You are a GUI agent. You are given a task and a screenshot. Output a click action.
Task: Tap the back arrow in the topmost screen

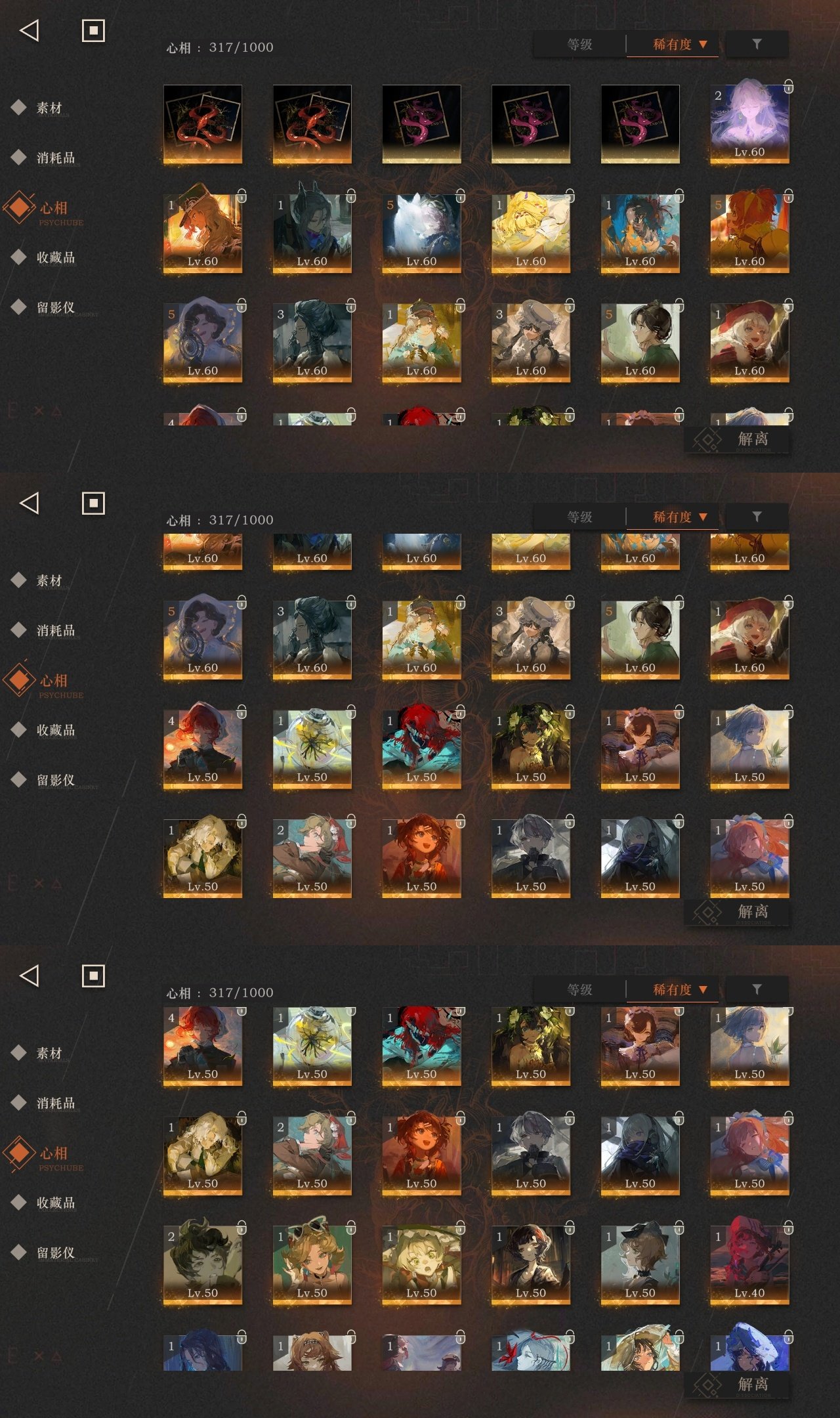30,30
